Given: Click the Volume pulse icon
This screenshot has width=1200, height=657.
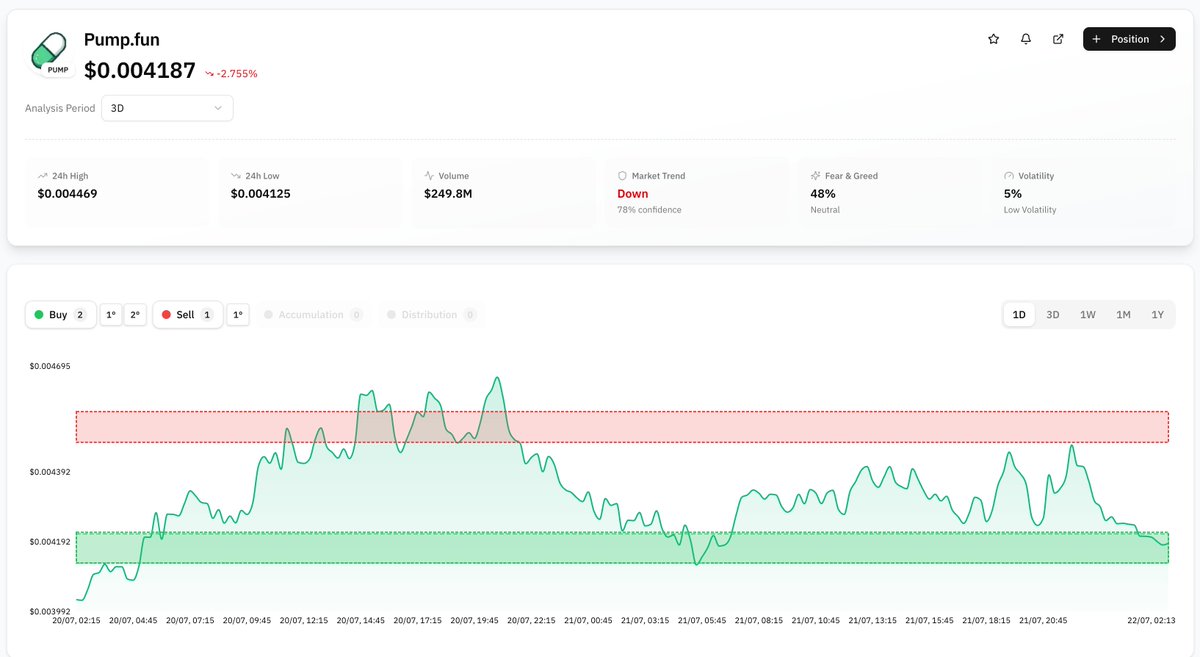Looking at the screenshot, I should tap(429, 176).
